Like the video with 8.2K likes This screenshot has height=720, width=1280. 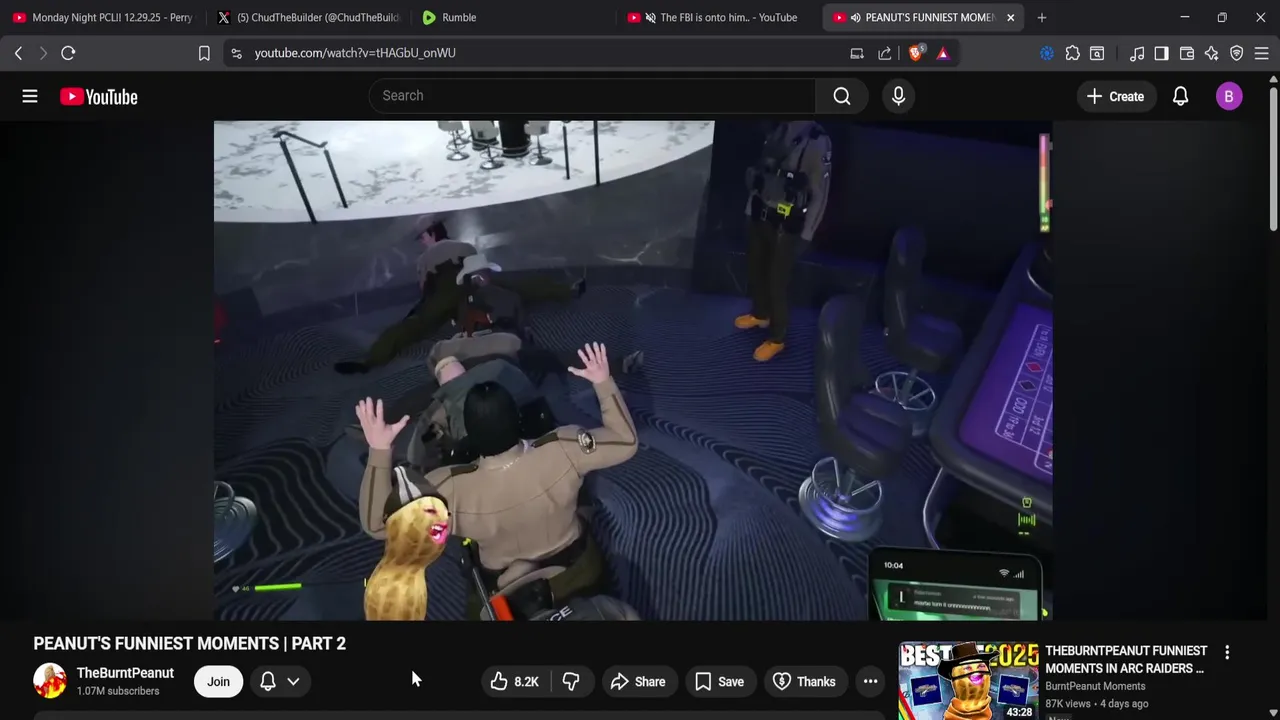point(514,681)
